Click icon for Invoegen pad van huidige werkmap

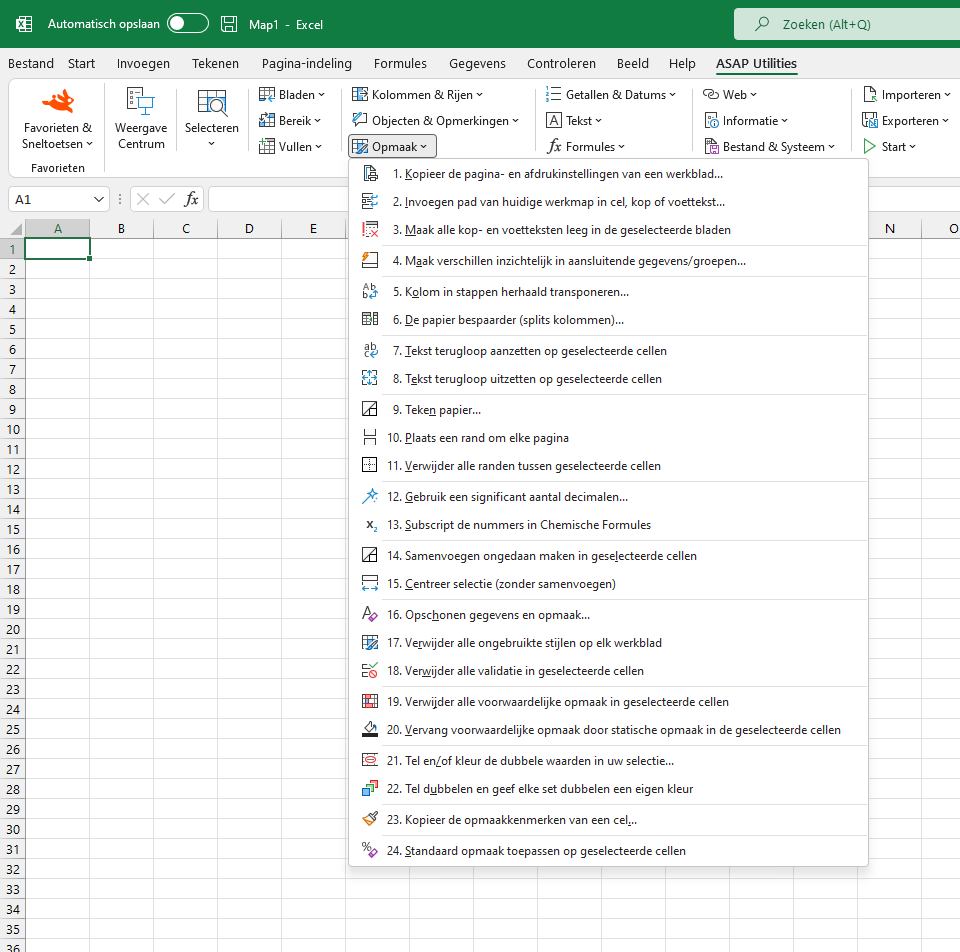pos(370,201)
